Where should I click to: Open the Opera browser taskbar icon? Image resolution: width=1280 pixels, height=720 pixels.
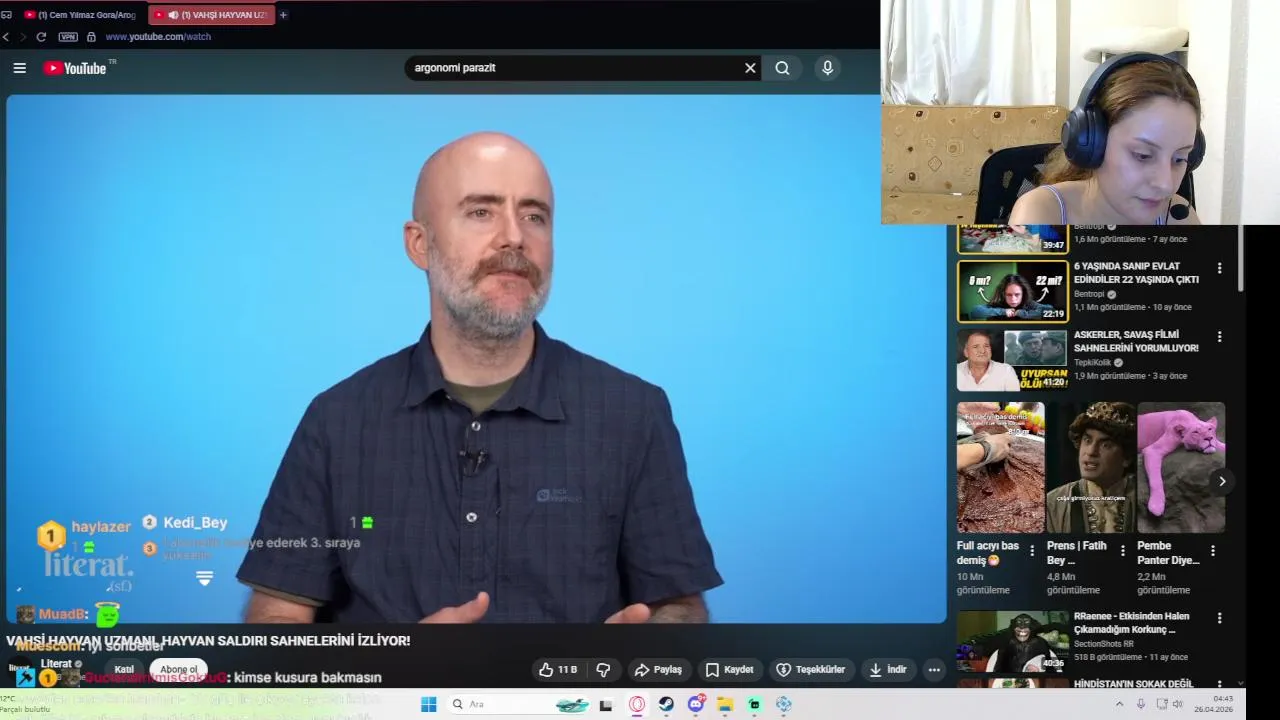coord(637,704)
